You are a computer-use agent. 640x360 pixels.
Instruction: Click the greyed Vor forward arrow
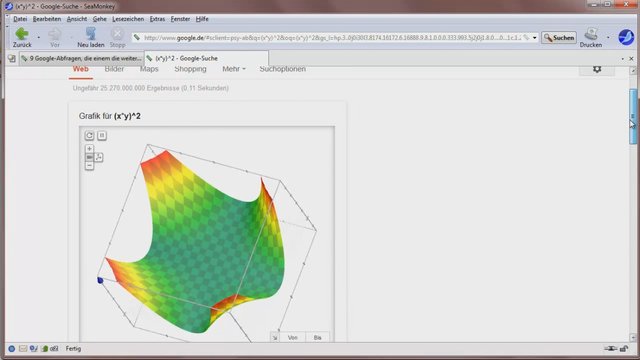[55, 37]
